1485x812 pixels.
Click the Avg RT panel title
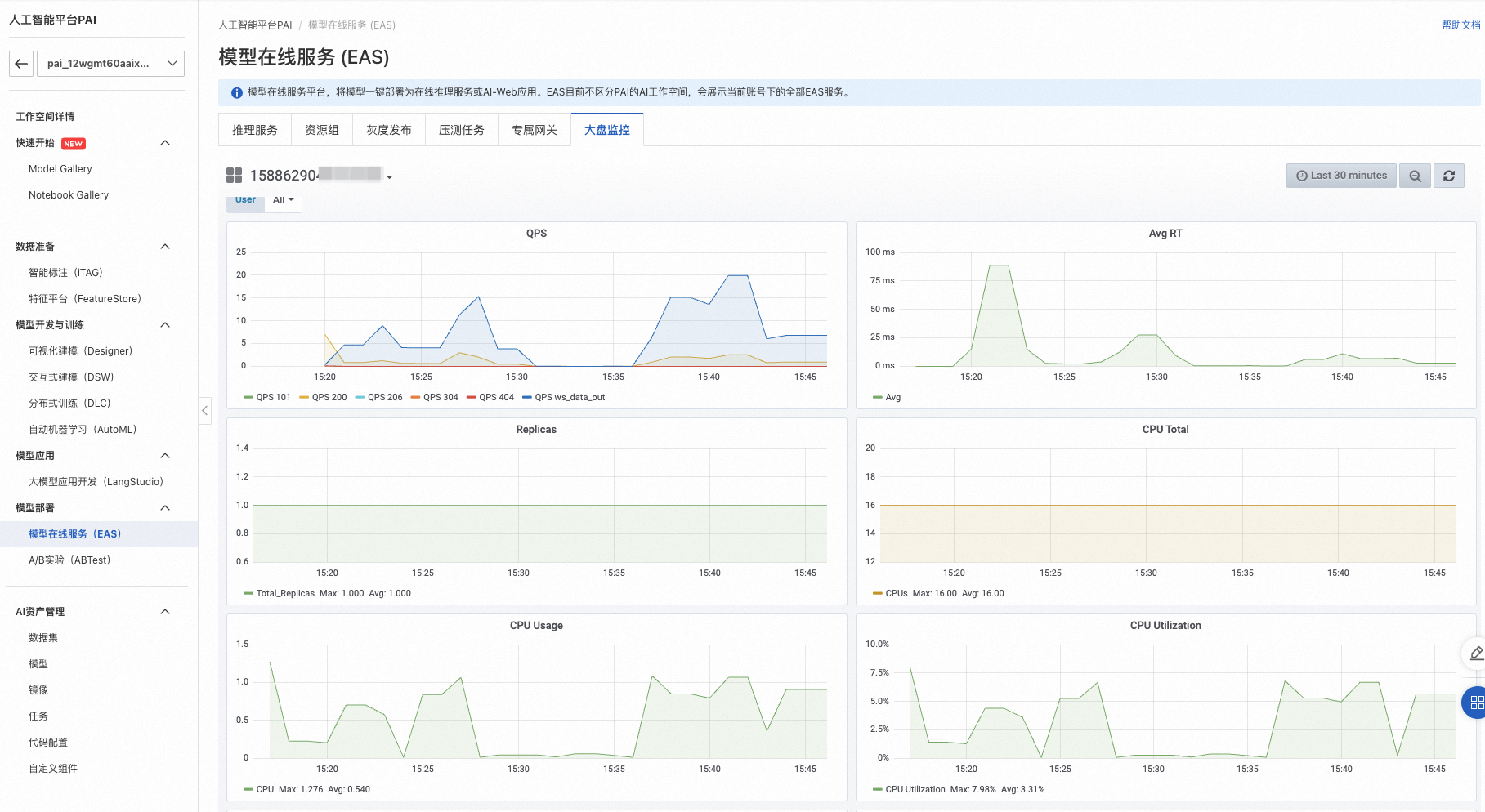[1165, 234]
